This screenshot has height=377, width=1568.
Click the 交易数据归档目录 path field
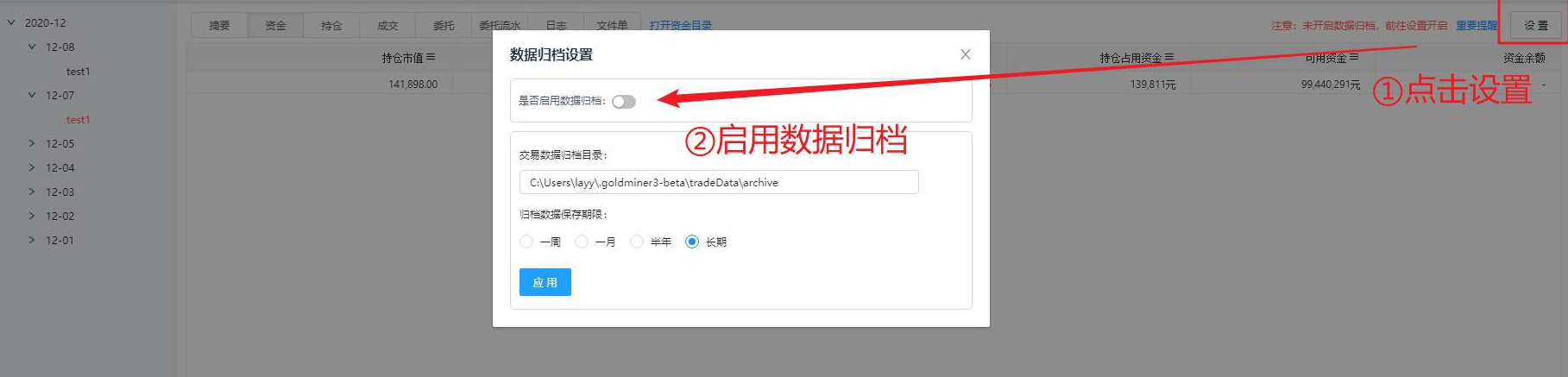tap(718, 183)
